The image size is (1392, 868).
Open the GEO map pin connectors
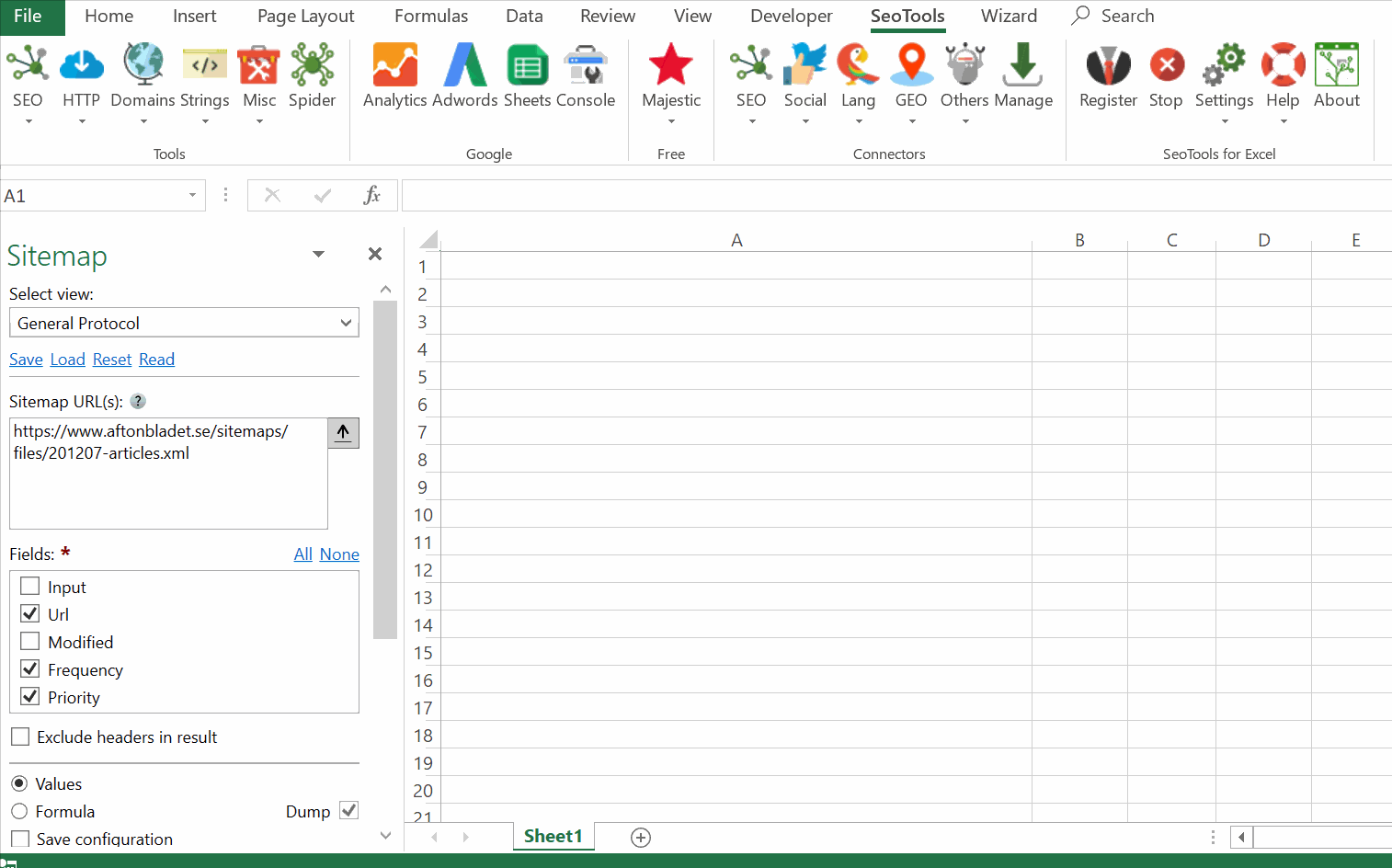911,65
